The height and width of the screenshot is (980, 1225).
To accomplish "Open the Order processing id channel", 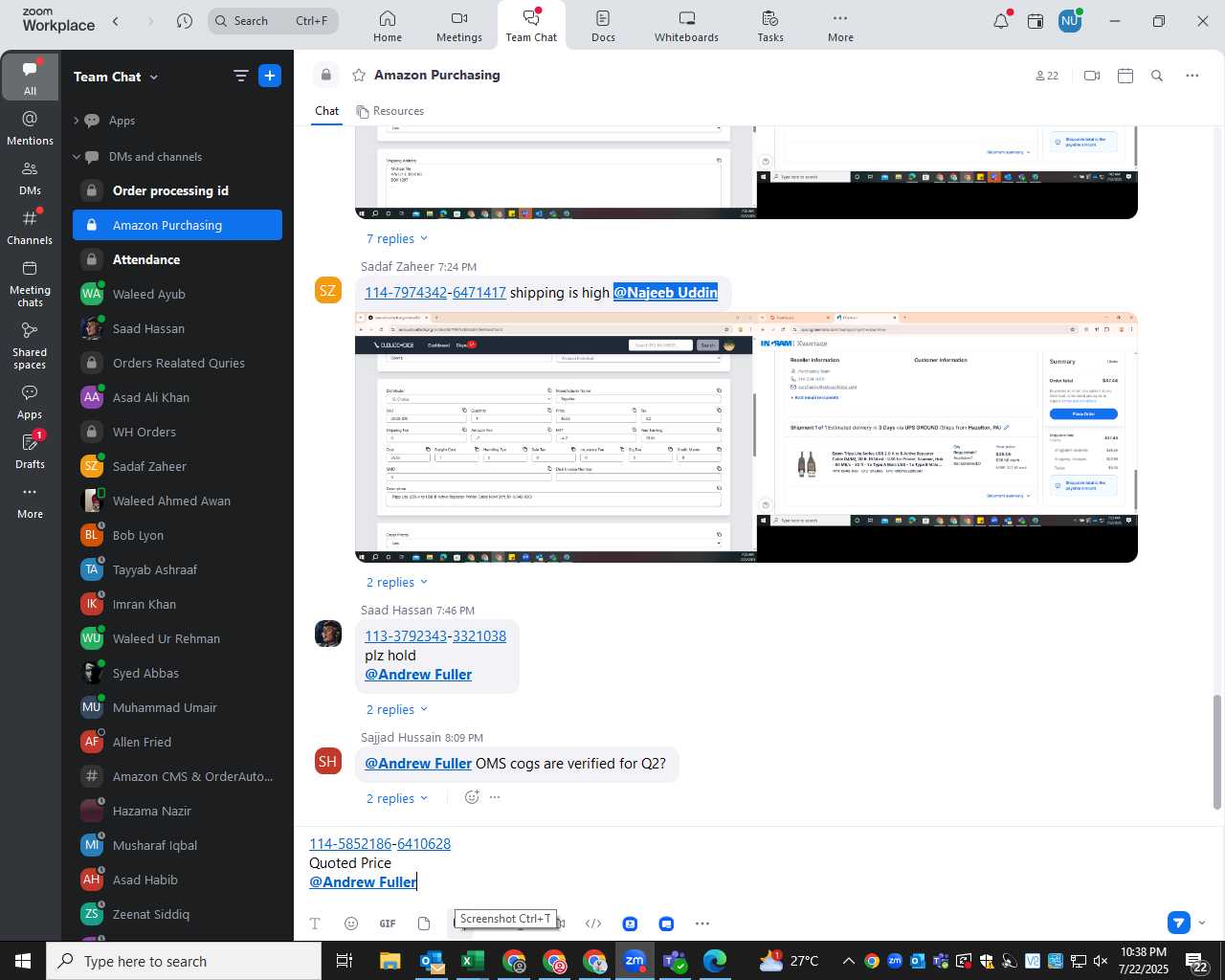I will [x=177, y=190].
